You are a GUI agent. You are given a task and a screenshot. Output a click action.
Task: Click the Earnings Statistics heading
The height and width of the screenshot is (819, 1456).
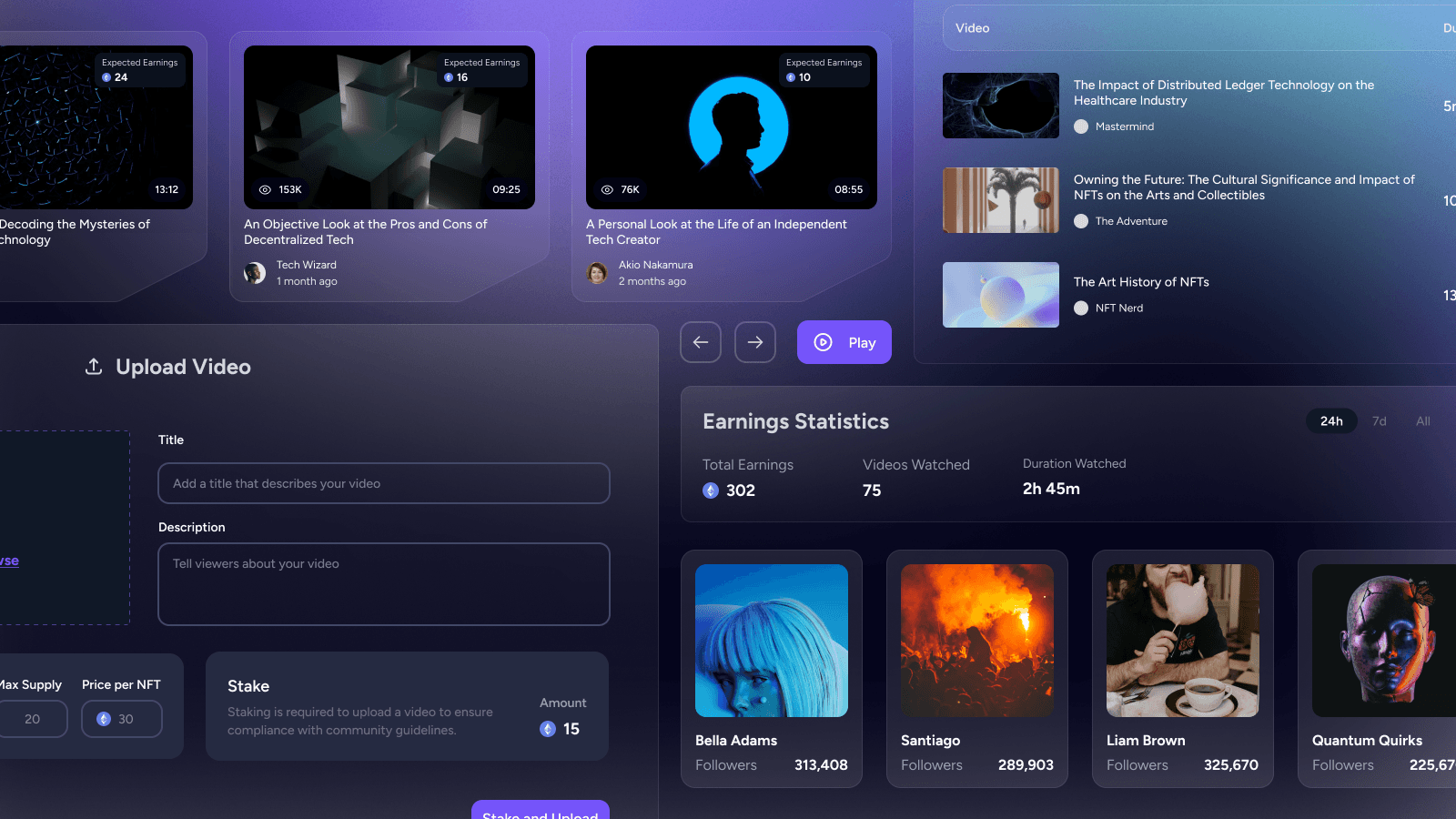(796, 421)
